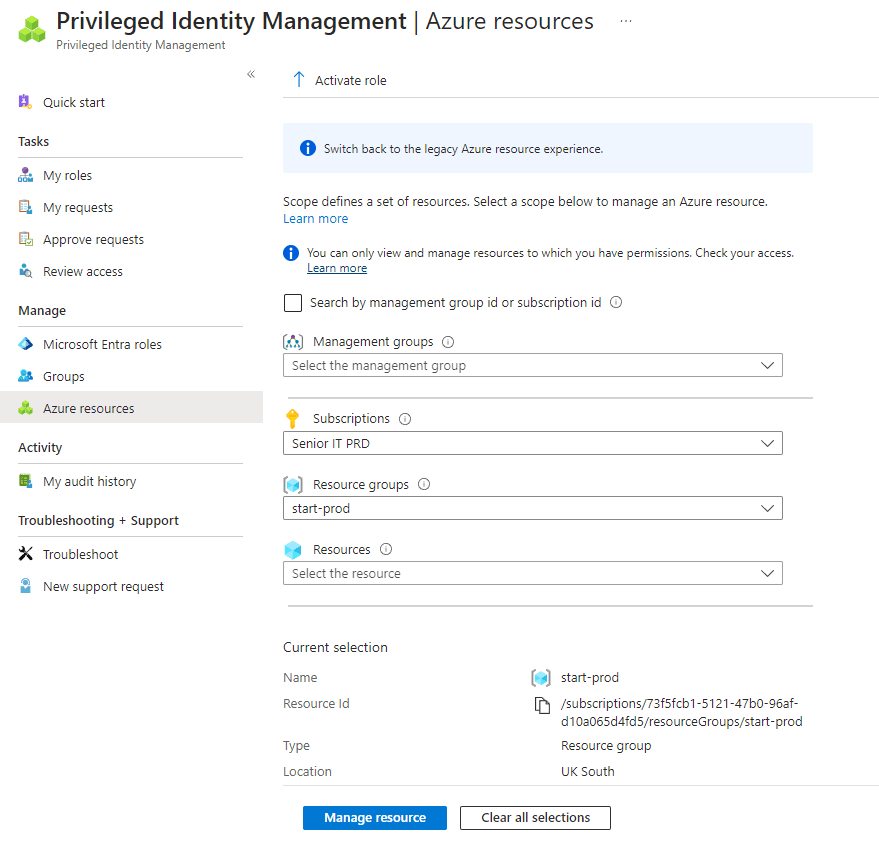
Task: Follow Learn more link under Scope description
Action: pos(316,219)
